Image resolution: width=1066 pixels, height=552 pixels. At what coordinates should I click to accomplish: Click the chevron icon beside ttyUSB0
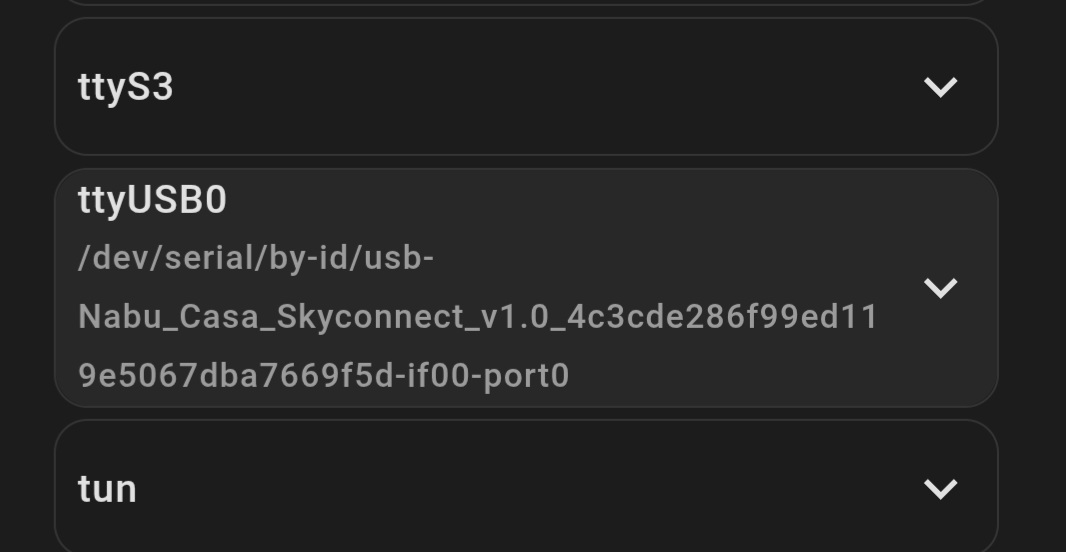click(x=940, y=288)
